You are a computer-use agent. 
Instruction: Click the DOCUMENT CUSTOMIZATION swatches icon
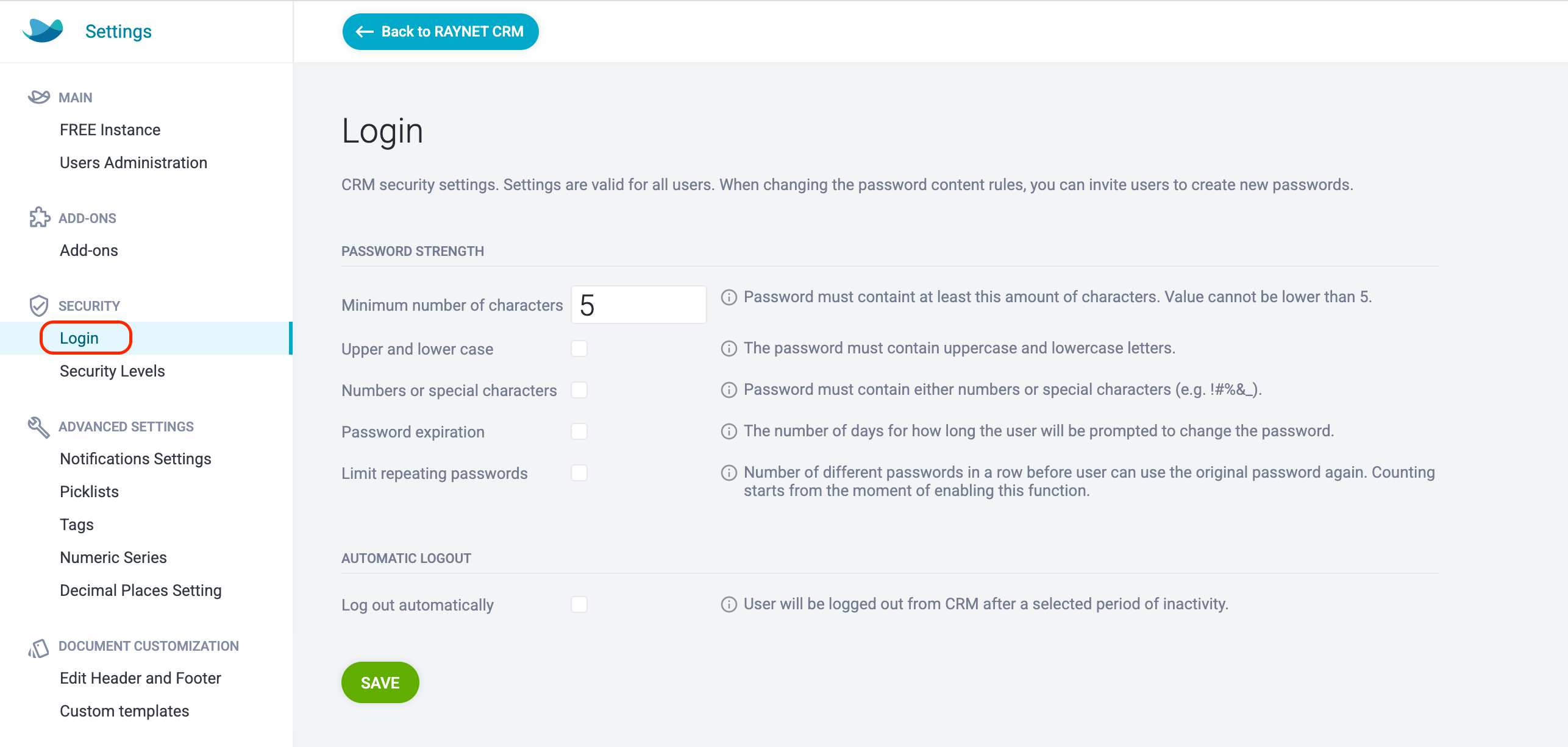[x=38, y=648]
